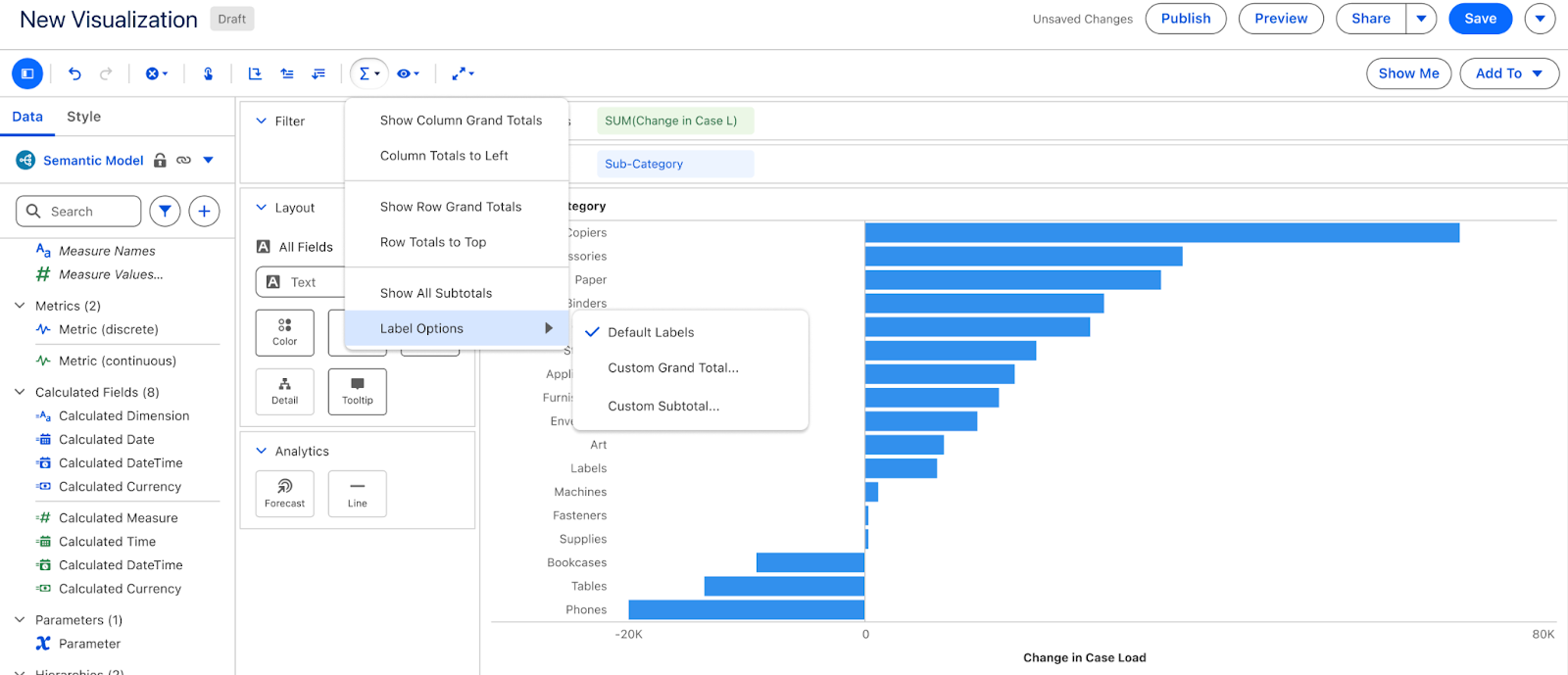1568x675 pixels.
Task: Click the Detail marks card
Action: pyautogui.click(x=285, y=392)
